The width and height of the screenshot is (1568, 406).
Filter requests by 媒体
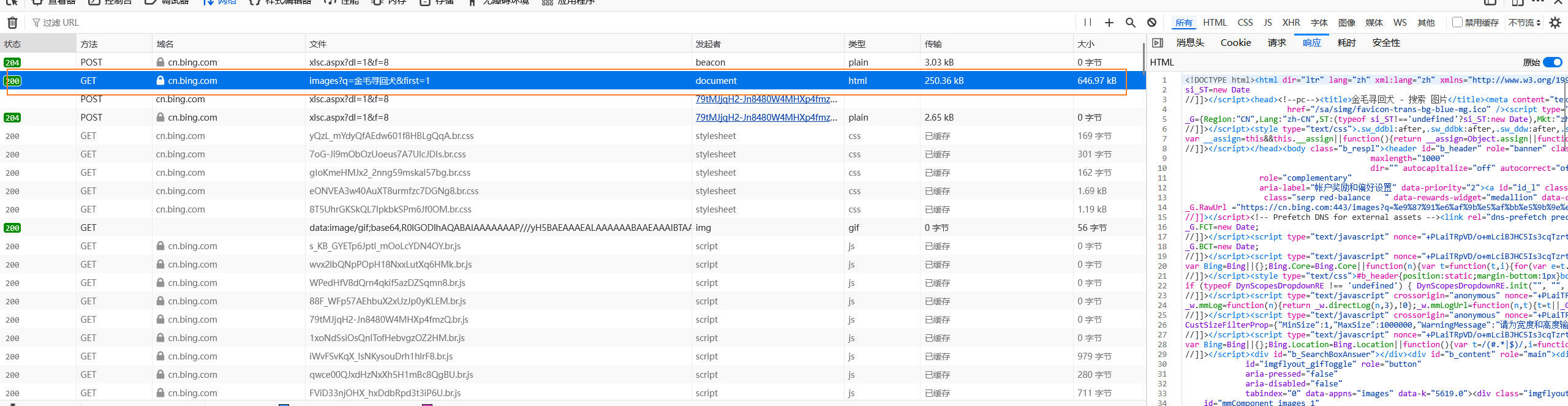[1374, 23]
